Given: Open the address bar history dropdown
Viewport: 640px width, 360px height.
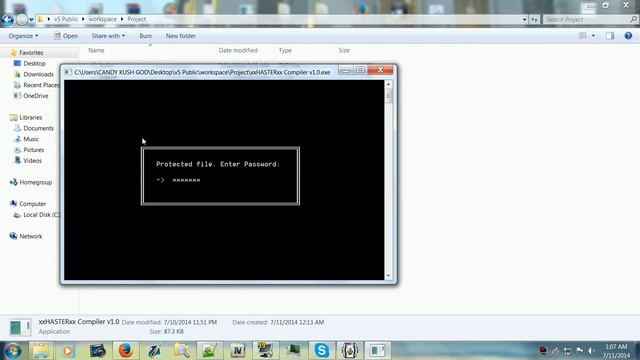Looking at the screenshot, I should (524, 19).
